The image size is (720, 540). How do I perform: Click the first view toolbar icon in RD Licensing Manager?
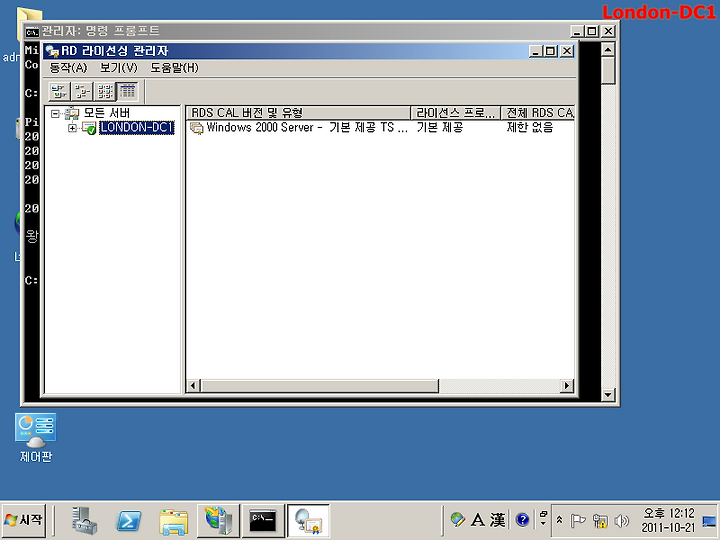click(x=59, y=91)
